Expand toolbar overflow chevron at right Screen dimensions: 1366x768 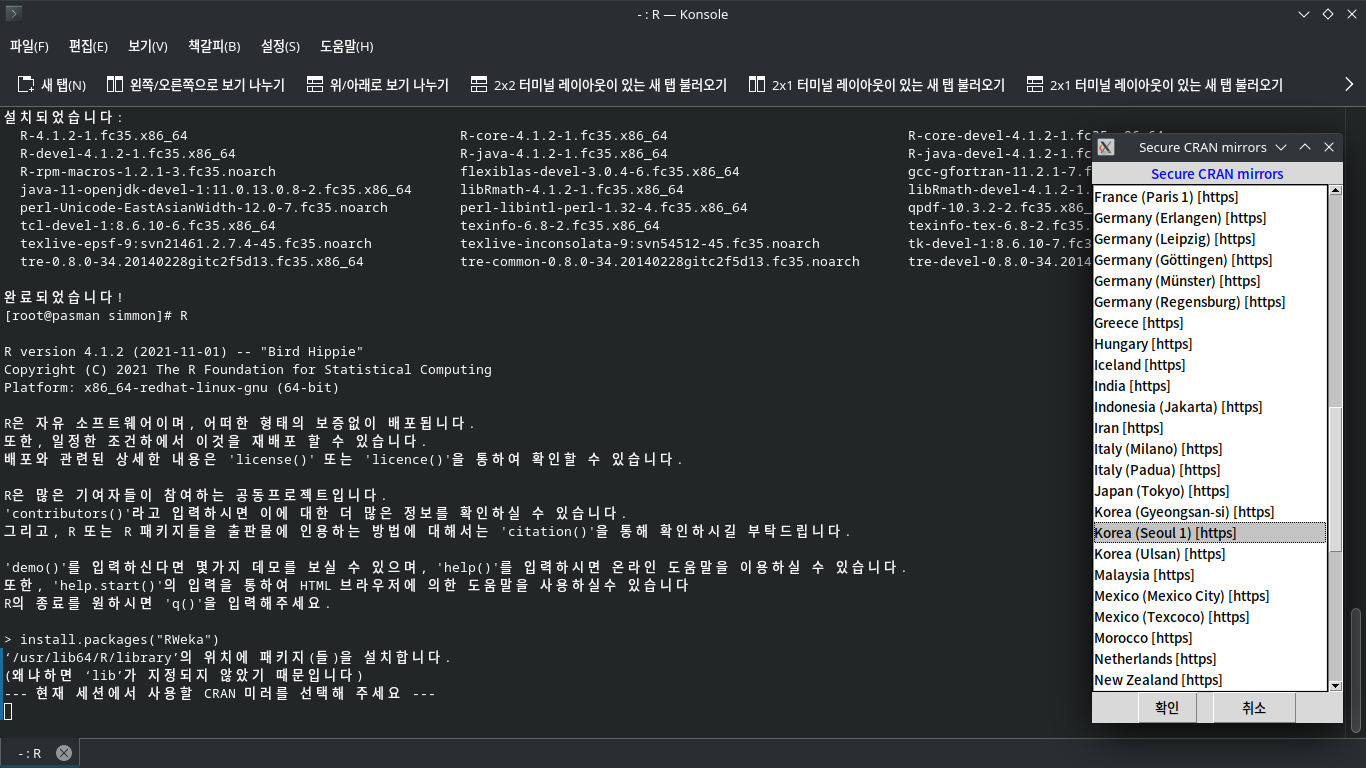click(1349, 85)
